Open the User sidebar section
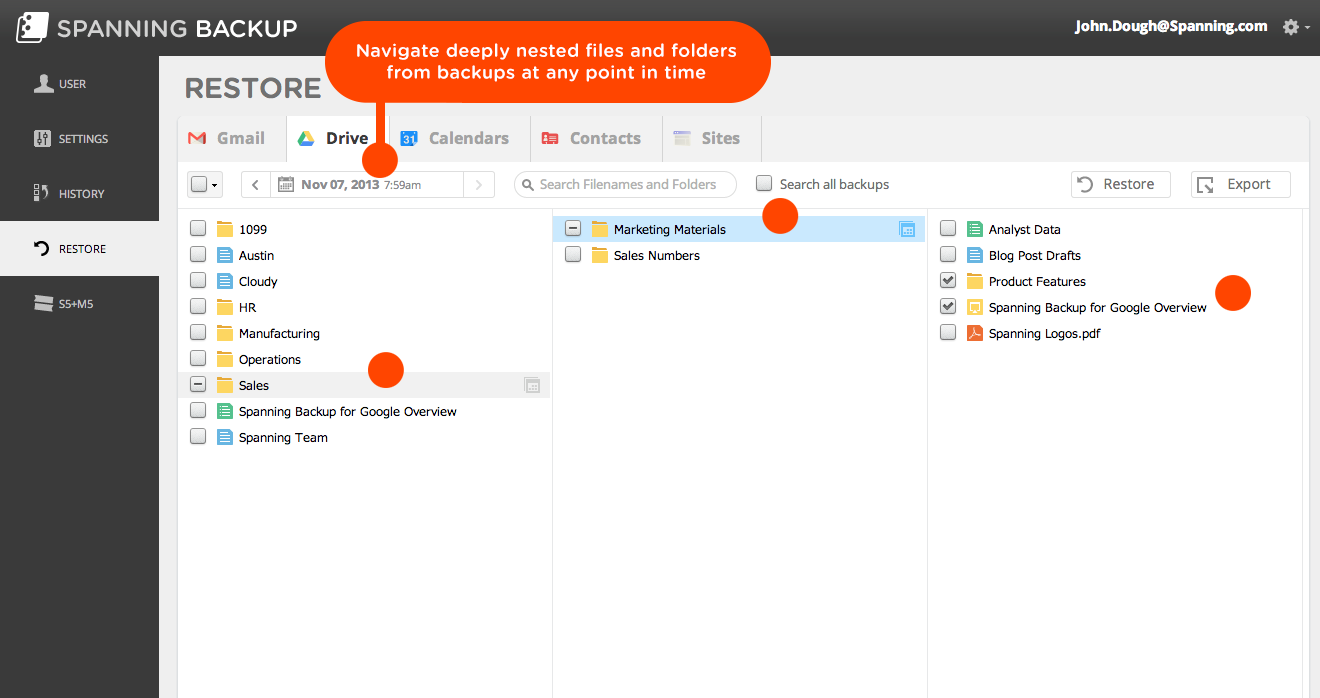 pos(79,84)
